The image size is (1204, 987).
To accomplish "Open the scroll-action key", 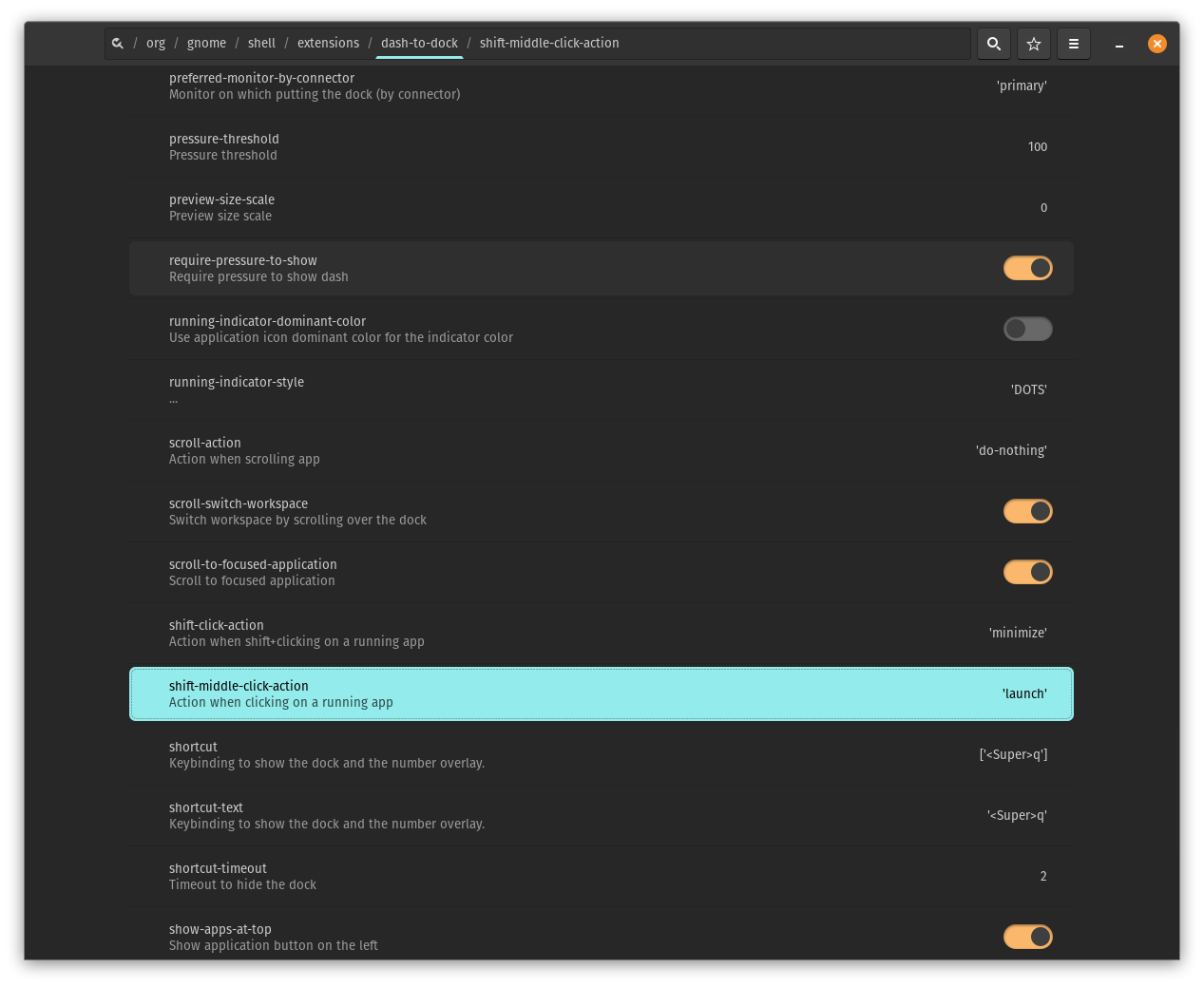I will pos(601,450).
